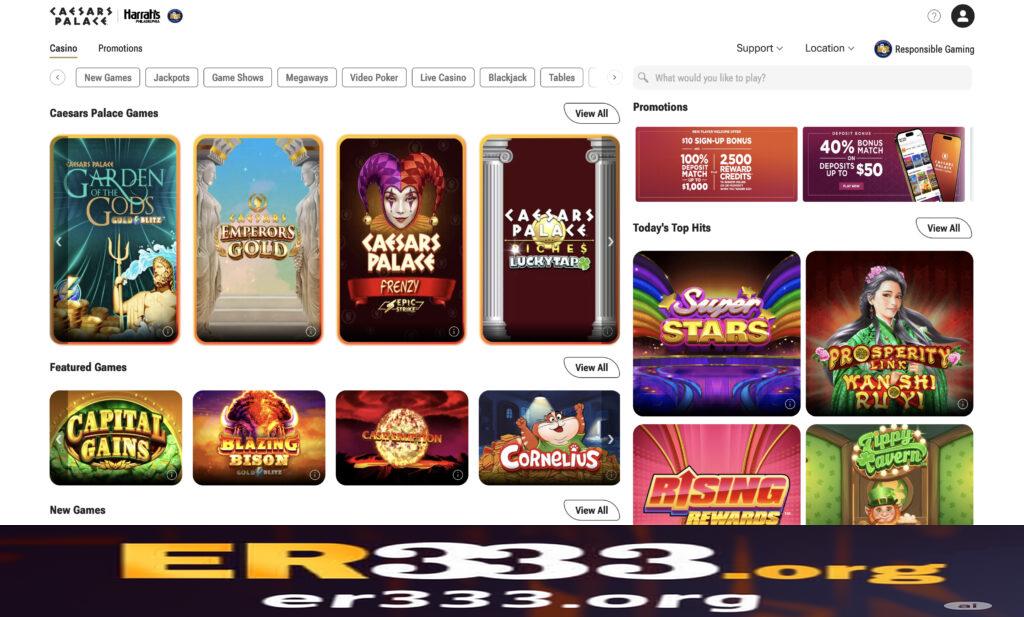The height and width of the screenshot is (617, 1024).
Task: View all Today's Top Hits
Action: 944,229
